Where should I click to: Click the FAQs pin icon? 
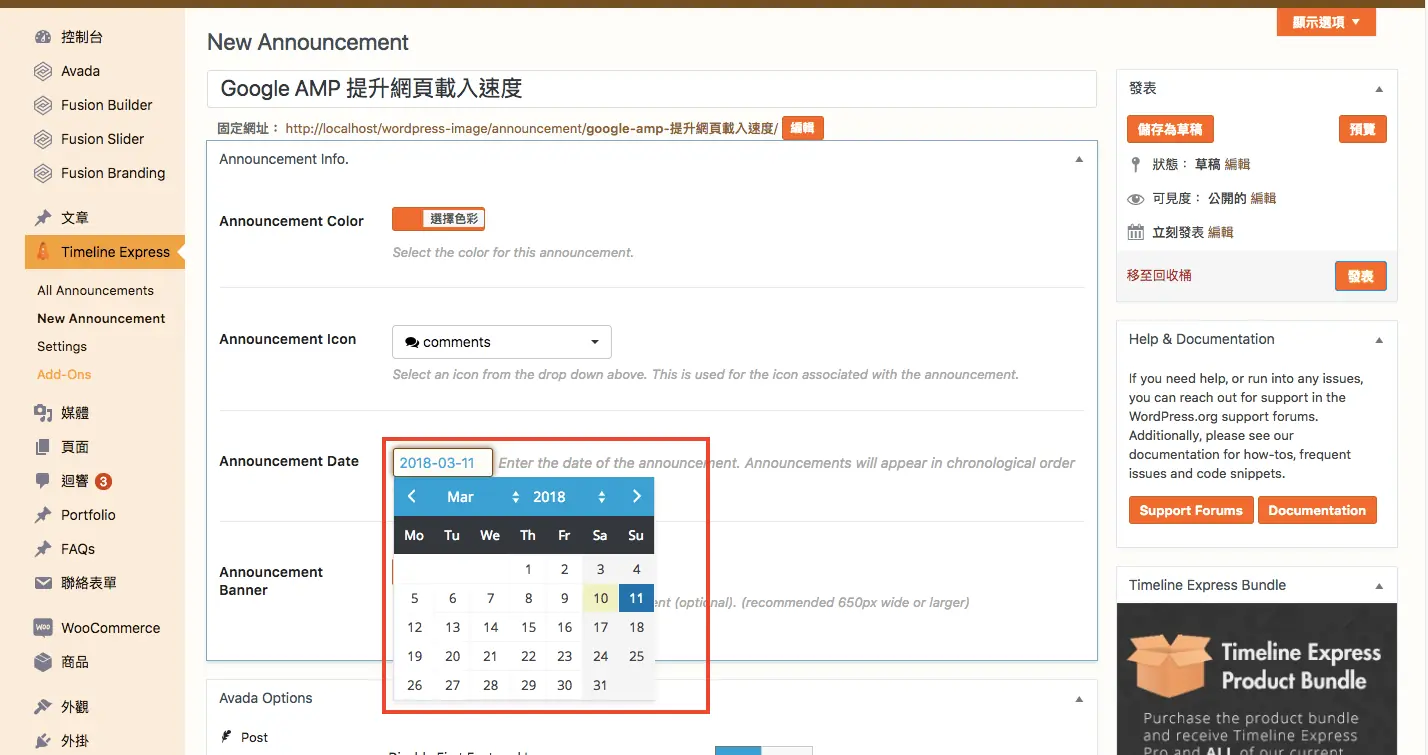tap(43, 549)
